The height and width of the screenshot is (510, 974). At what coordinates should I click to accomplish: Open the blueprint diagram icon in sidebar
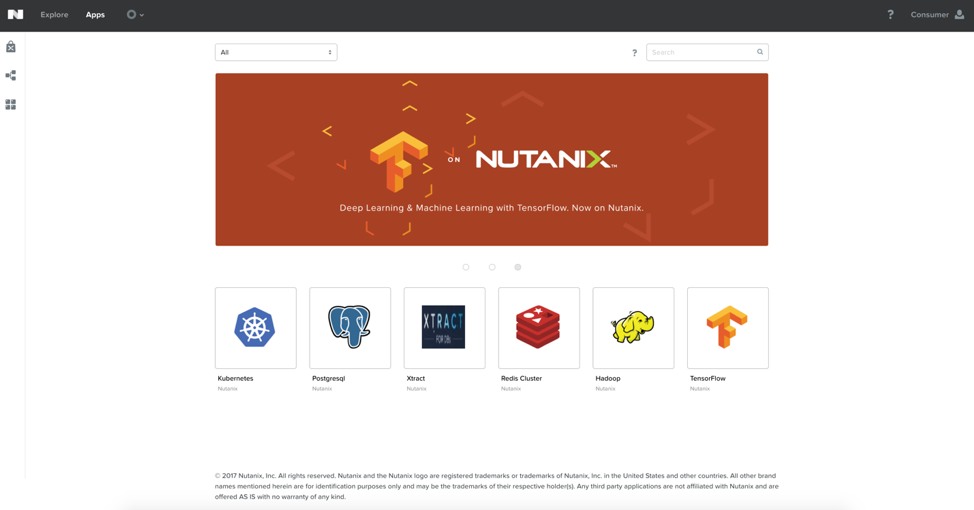click(11, 75)
